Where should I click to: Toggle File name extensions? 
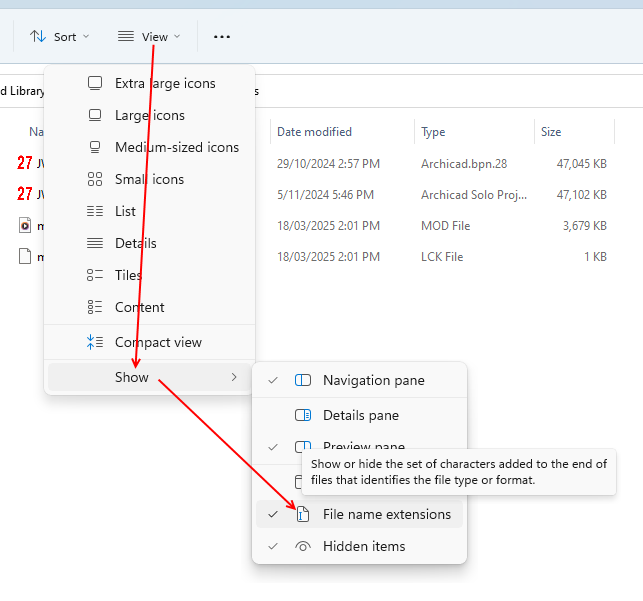point(359,514)
